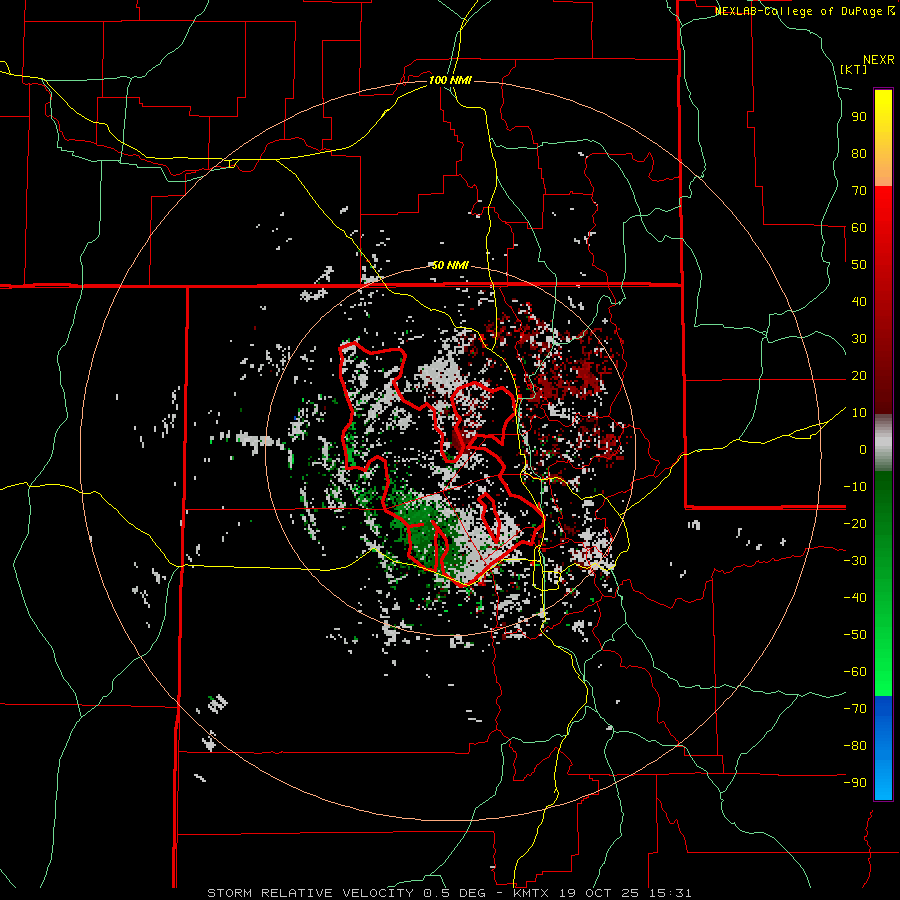Click the -60 scale value
The height and width of the screenshot is (900, 900).
(x=855, y=672)
